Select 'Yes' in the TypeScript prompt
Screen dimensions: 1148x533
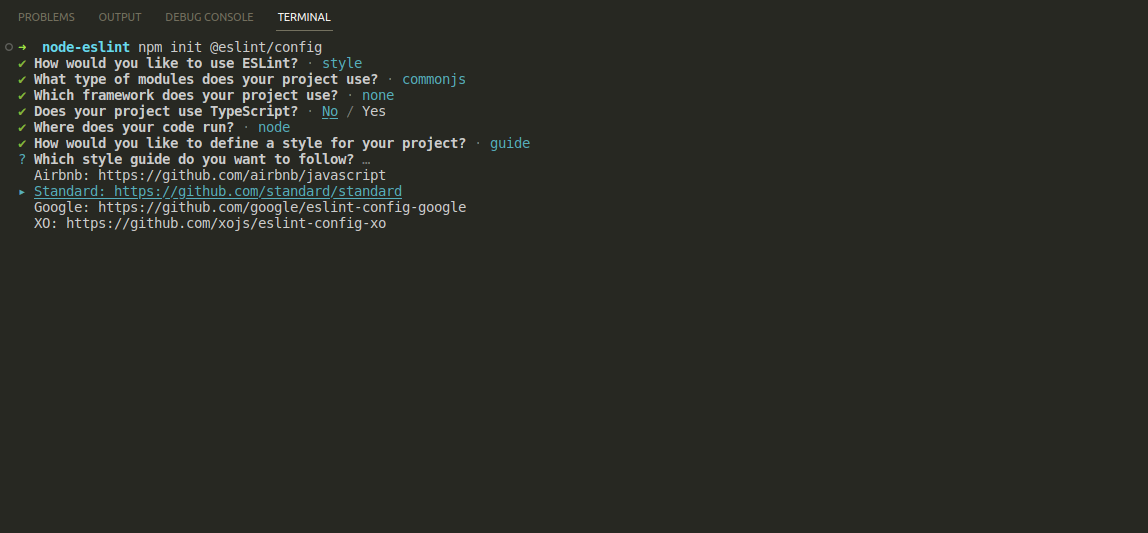pyautogui.click(x=374, y=111)
